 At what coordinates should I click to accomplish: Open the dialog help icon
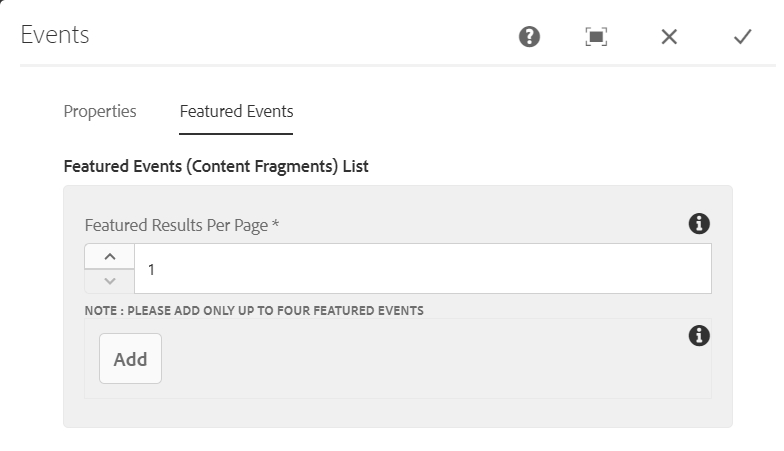pyautogui.click(x=529, y=36)
